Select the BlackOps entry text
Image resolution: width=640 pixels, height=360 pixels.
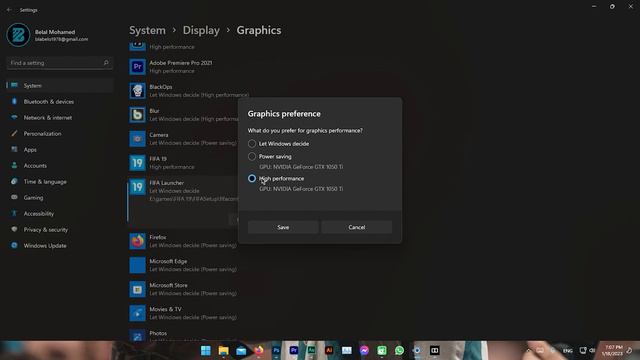click(x=161, y=87)
